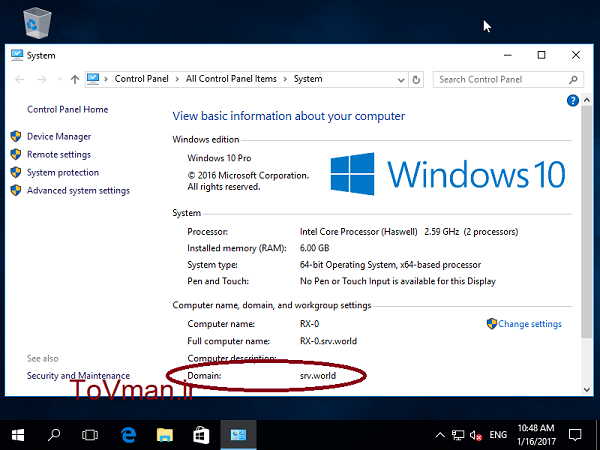The height and width of the screenshot is (450, 600).
Task: Click the shield icon beside System protection
Action: (x=16, y=172)
